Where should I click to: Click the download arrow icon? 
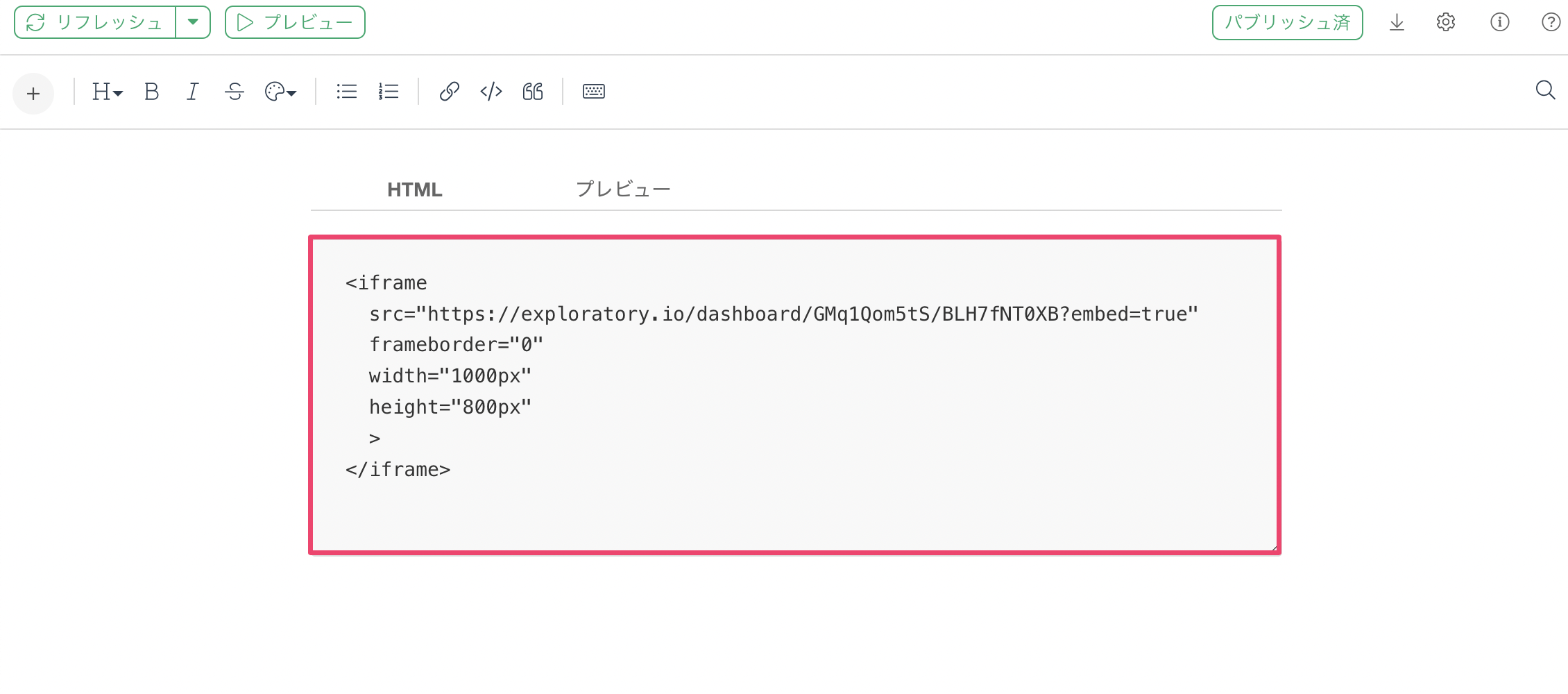pos(1397,22)
